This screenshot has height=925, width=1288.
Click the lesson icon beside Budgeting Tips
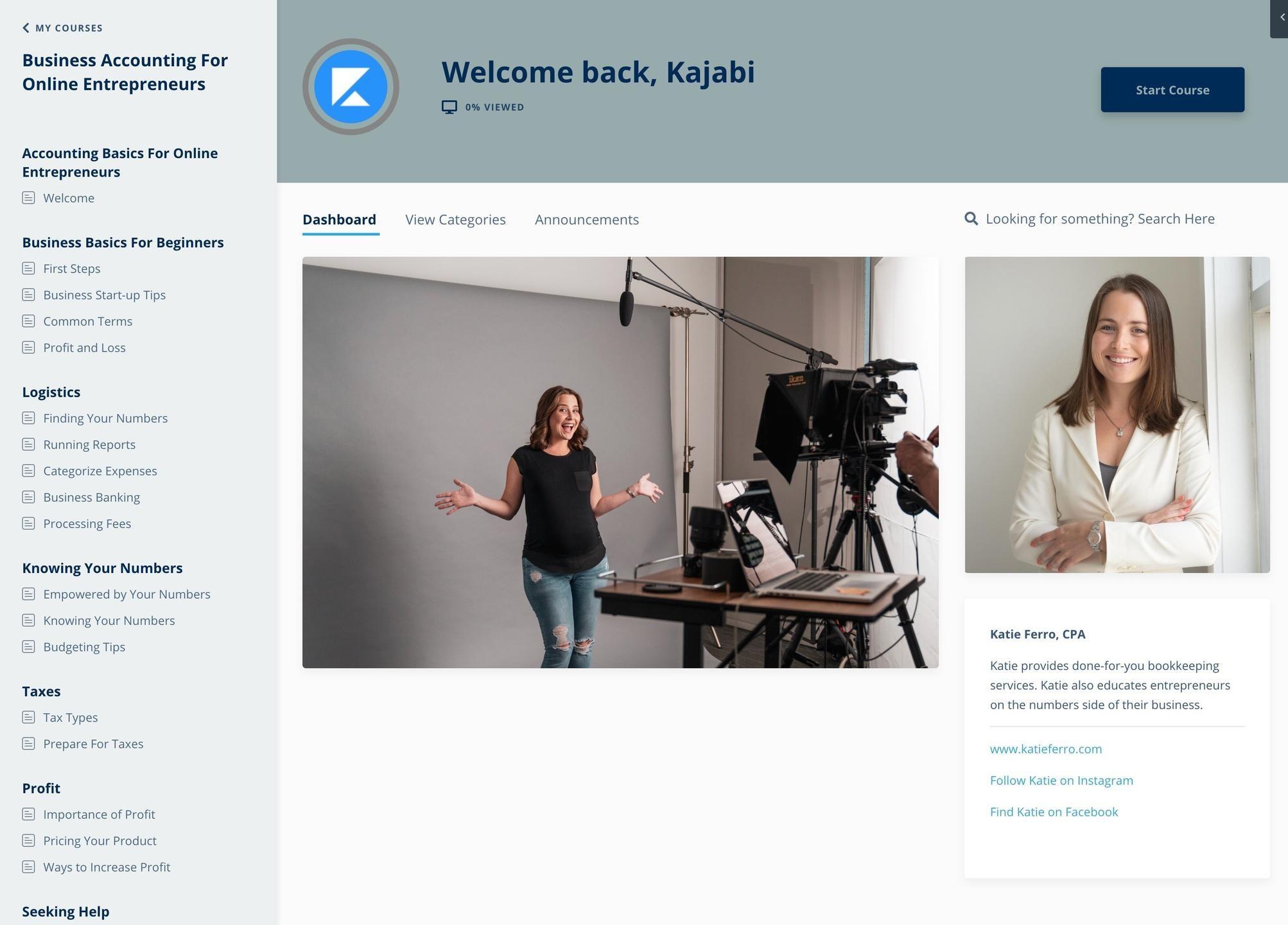28,647
